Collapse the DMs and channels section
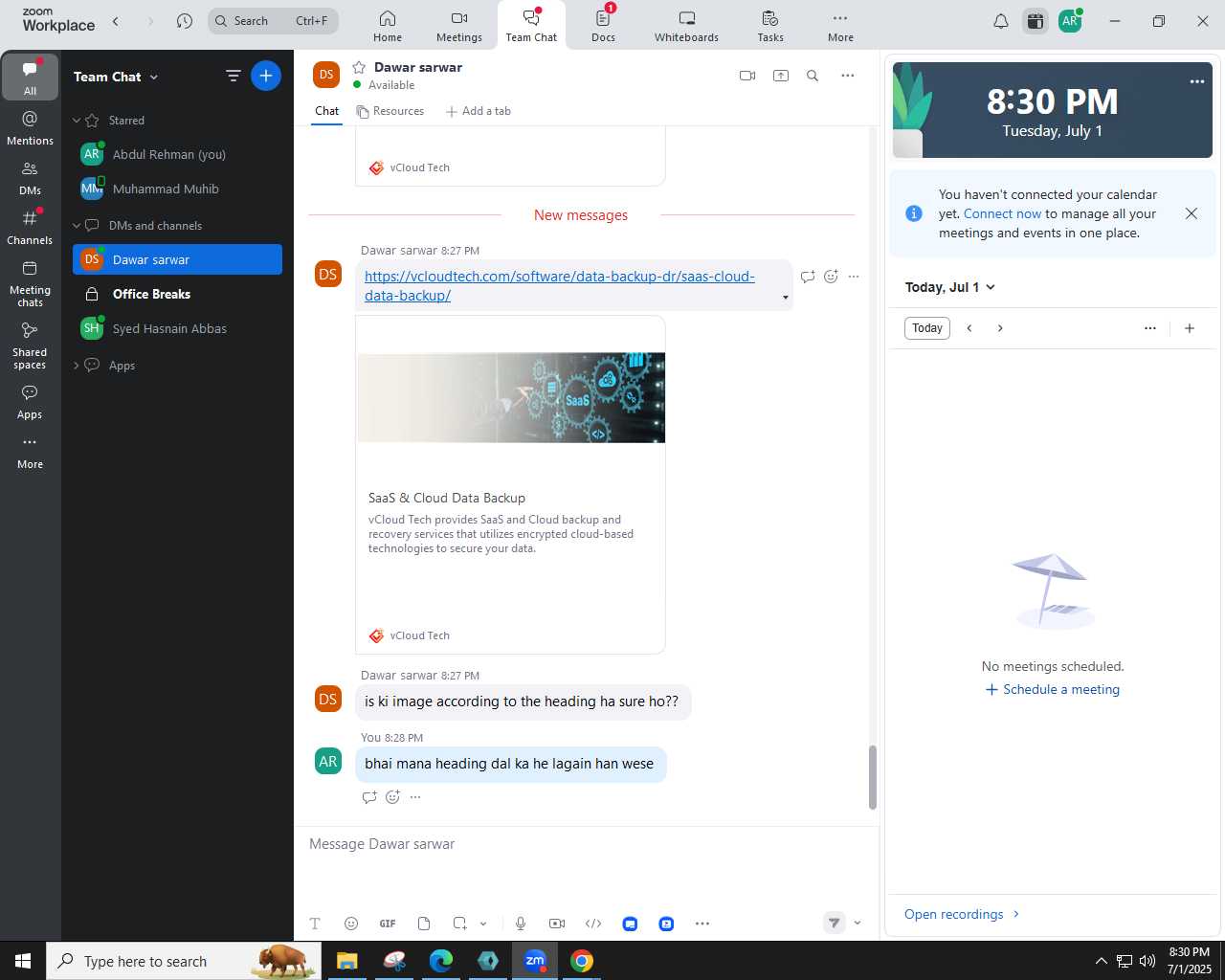The image size is (1225, 980). click(77, 226)
